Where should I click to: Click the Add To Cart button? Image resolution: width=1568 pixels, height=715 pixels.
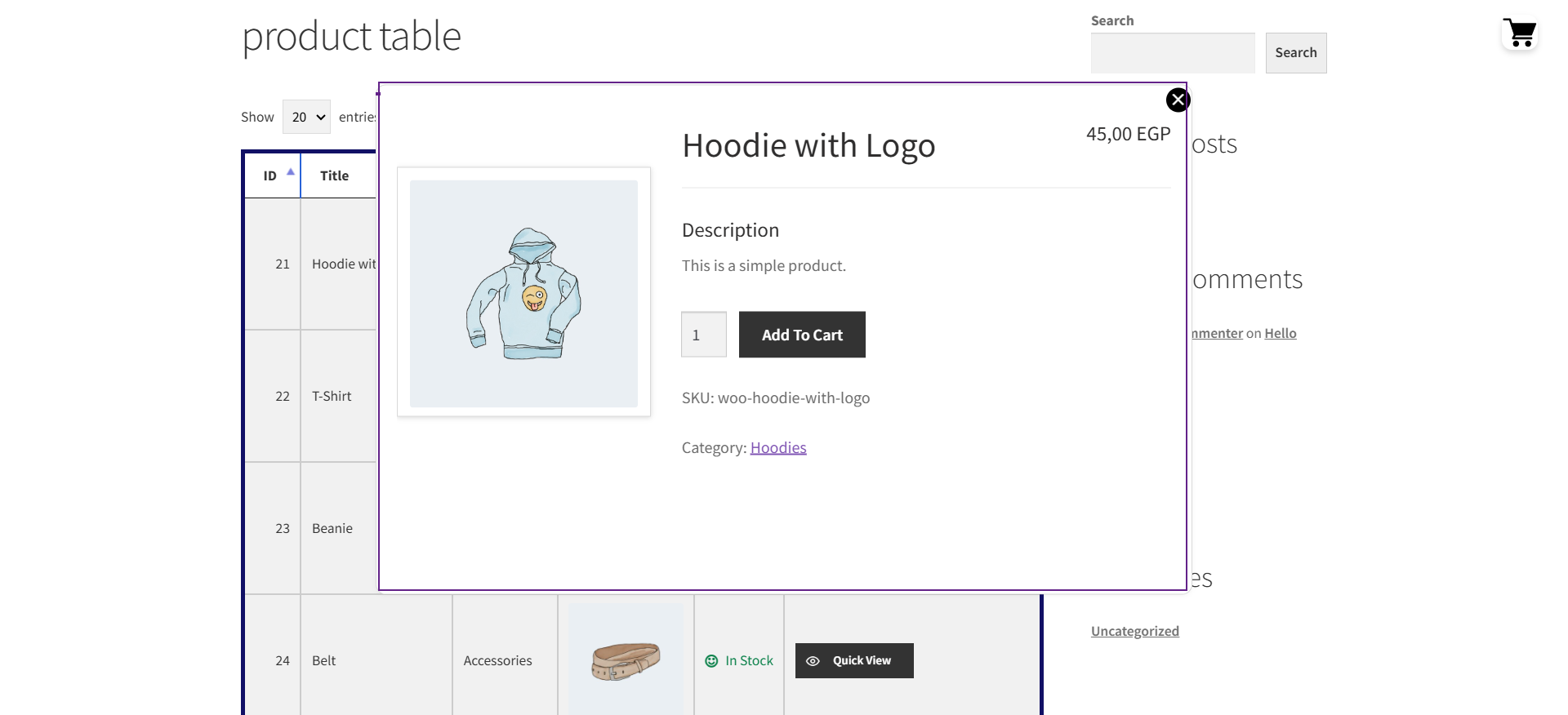click(801, 335)
